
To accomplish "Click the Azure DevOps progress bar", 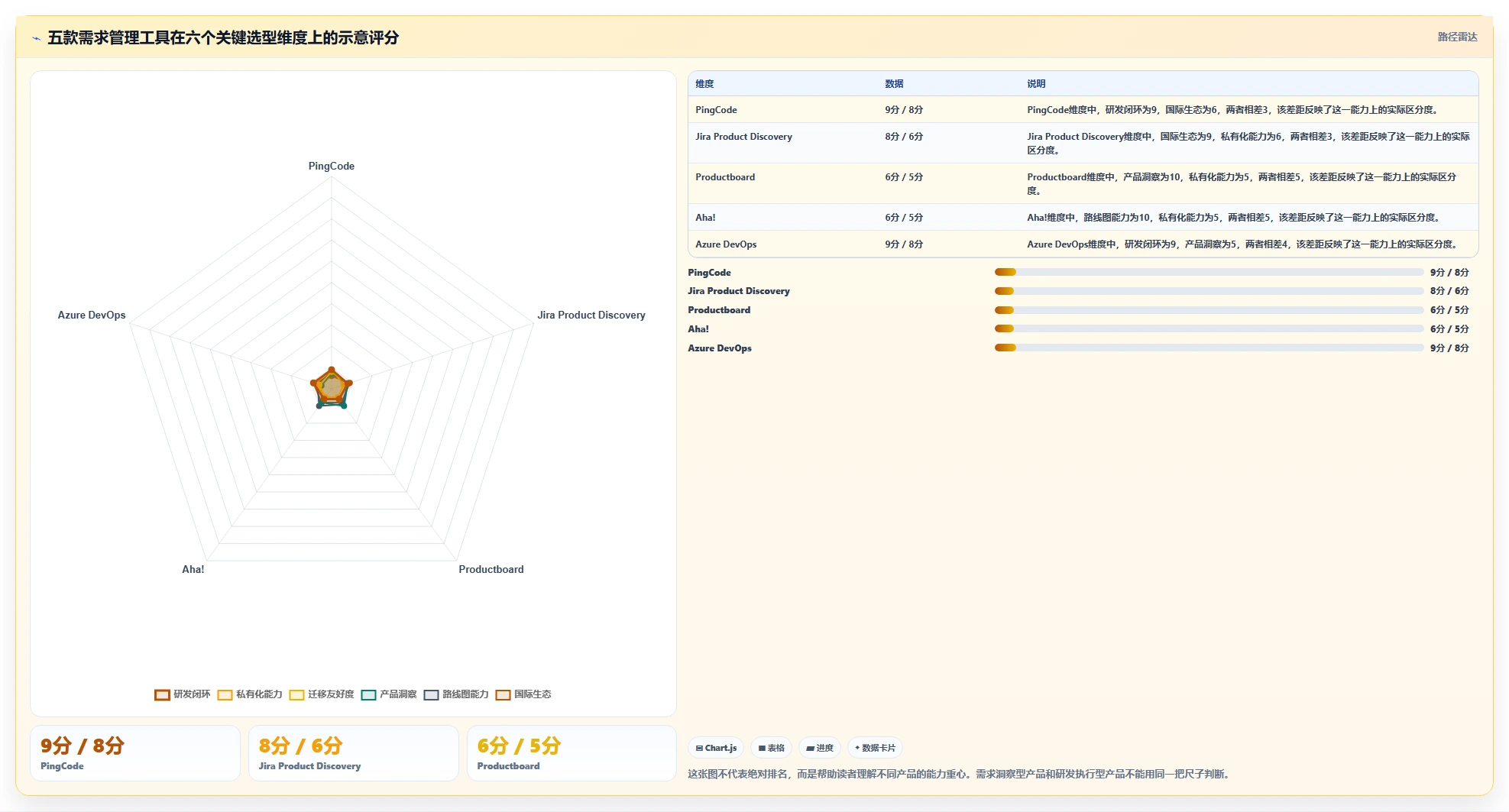I will 1209,348.
